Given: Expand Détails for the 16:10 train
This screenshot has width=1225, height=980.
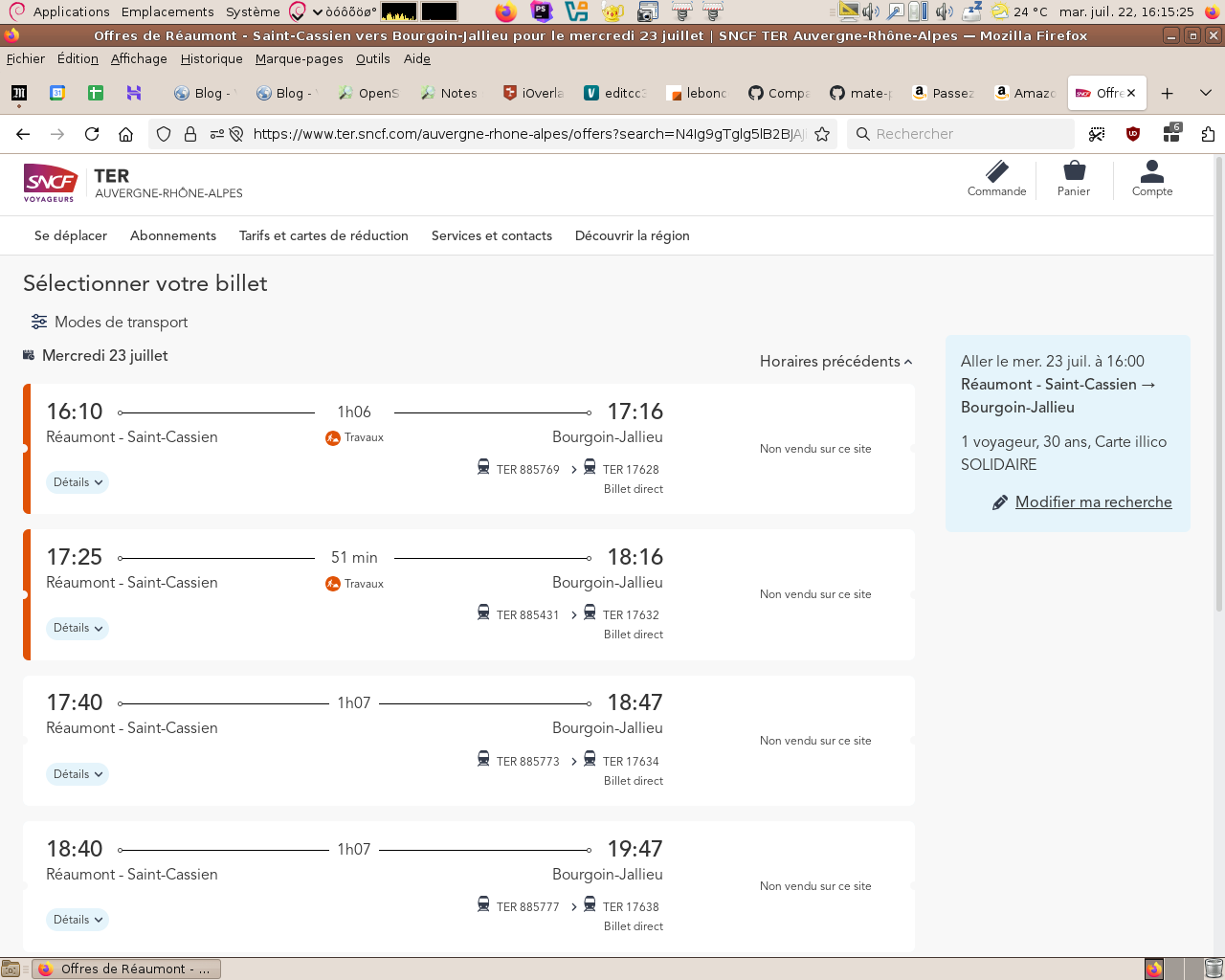Looking at the screenshot, I should 78,482.
